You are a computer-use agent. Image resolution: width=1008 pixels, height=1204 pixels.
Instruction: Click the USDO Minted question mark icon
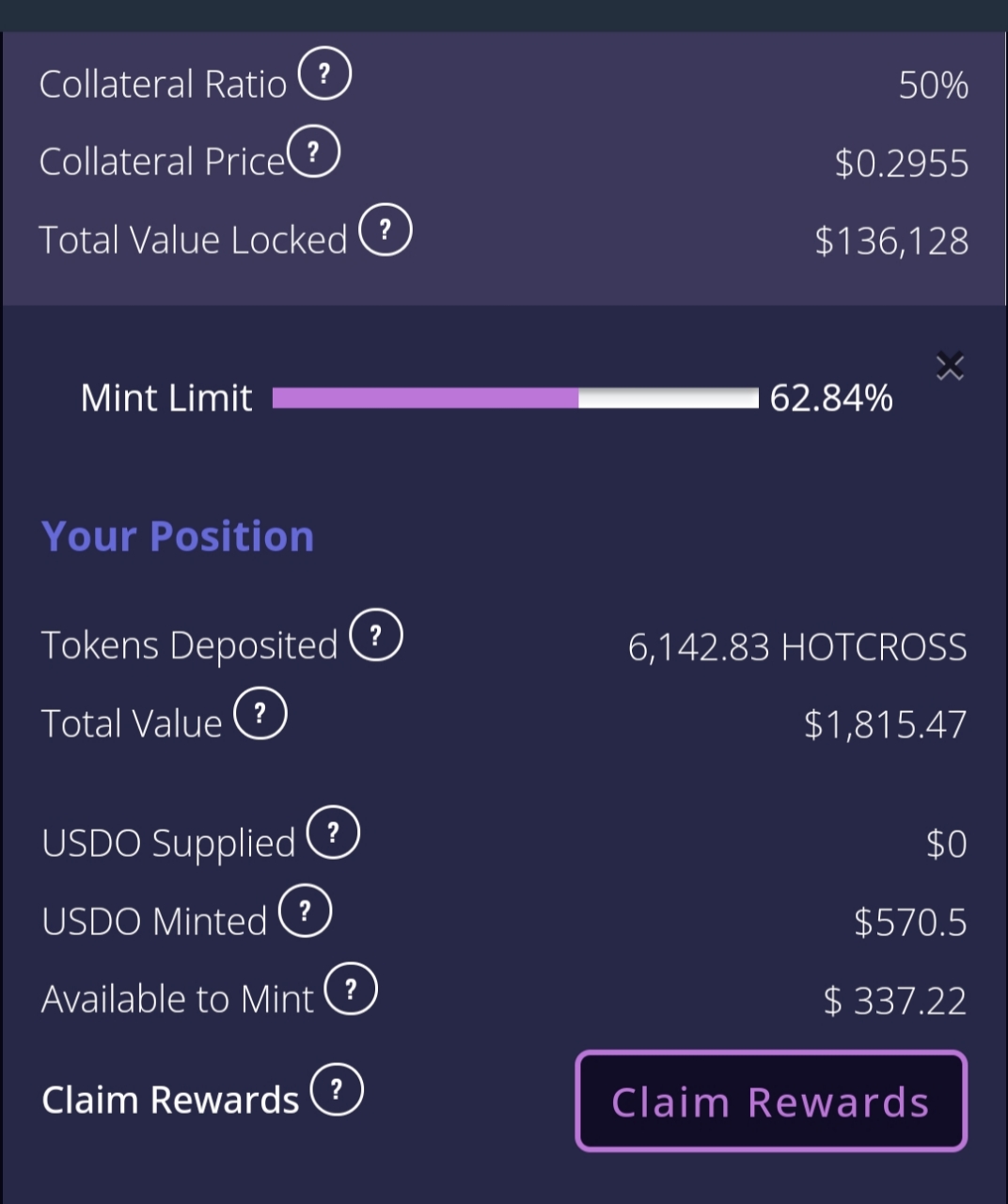click(x=305, y=911)
